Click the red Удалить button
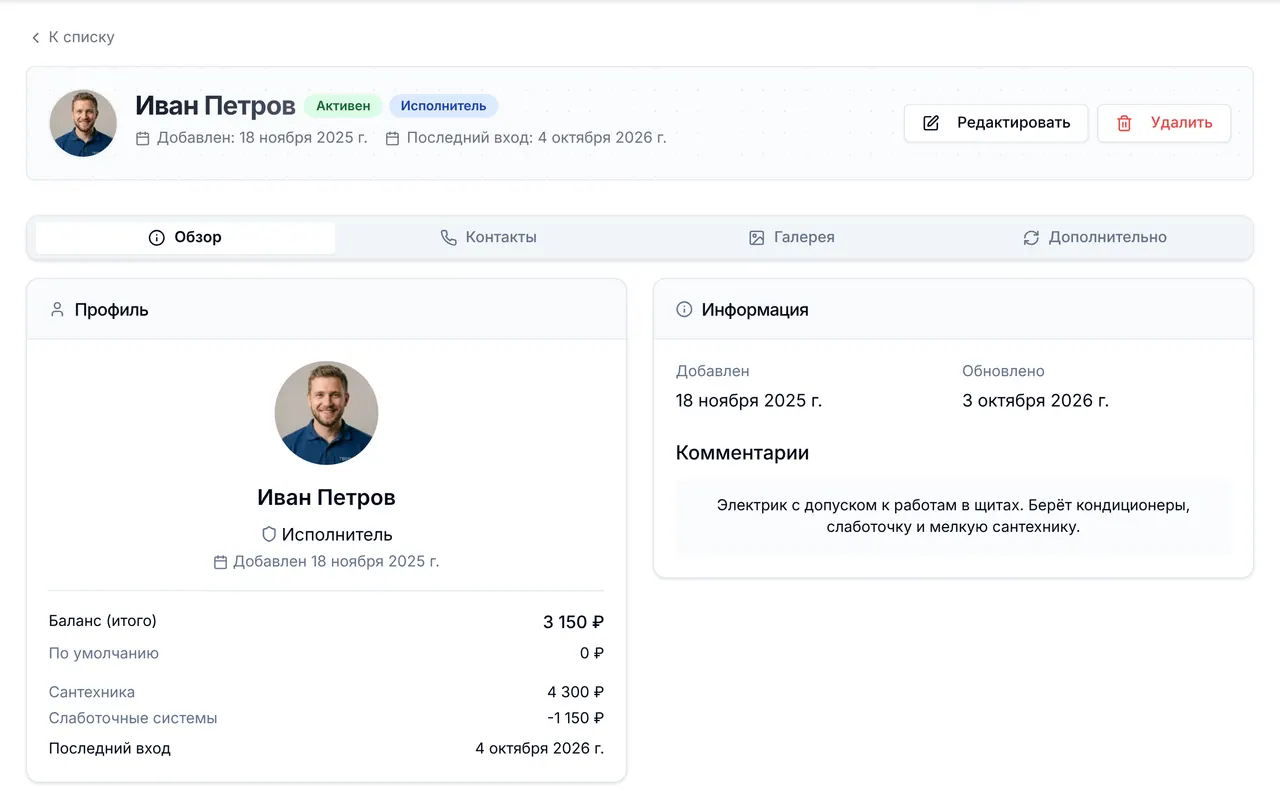 click(x=1164, y=123)
